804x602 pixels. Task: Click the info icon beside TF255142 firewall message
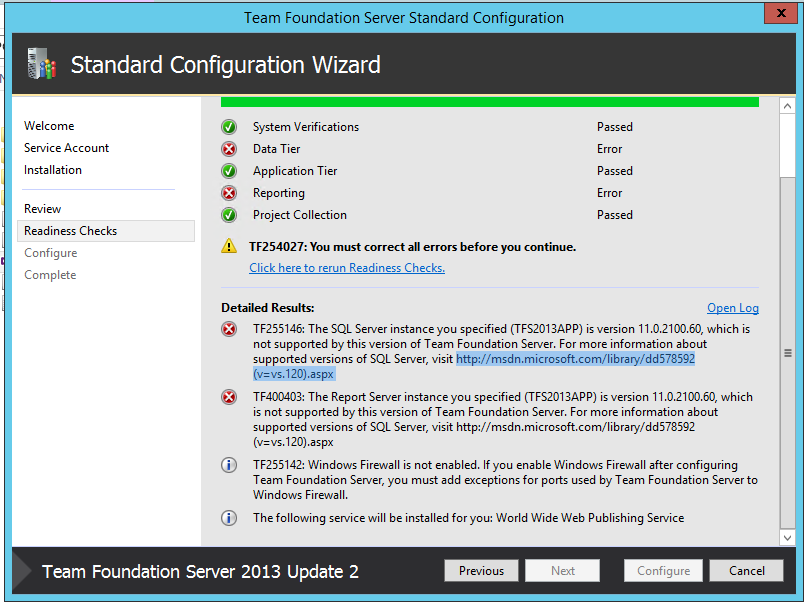pyautogui.click(x=229, y=465)
